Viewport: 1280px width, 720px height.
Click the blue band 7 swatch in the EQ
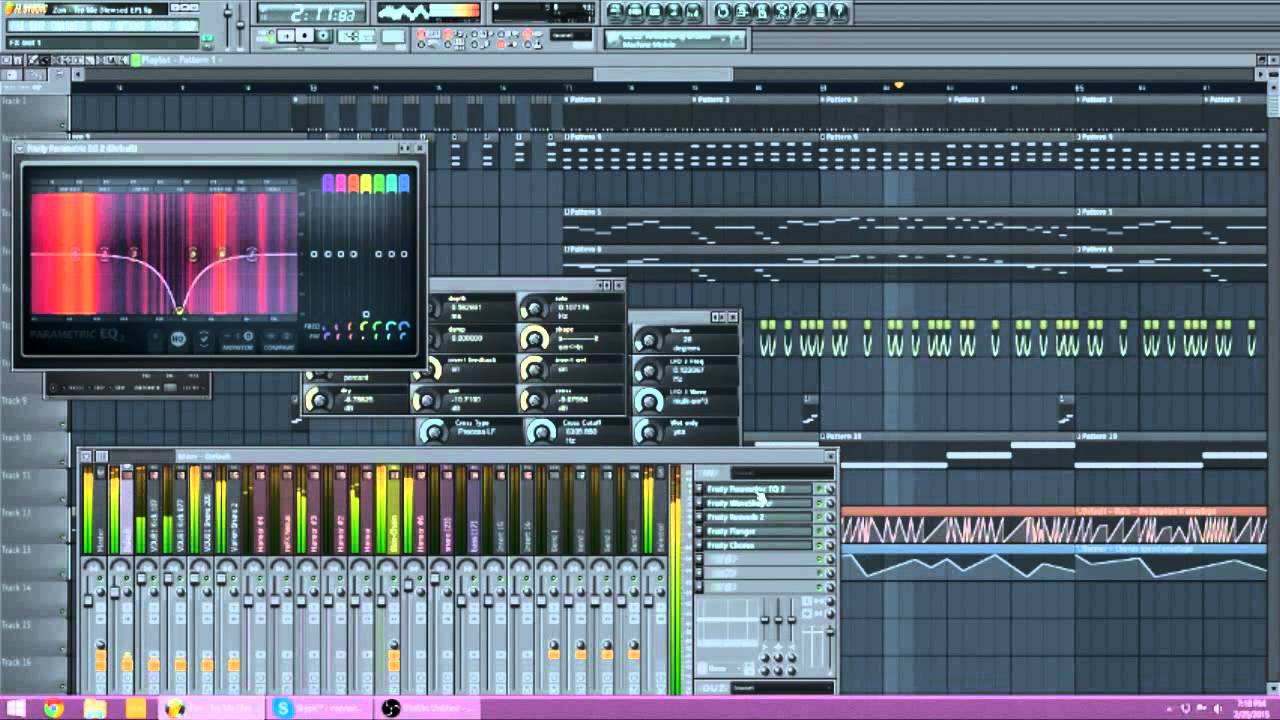(403, 183)
